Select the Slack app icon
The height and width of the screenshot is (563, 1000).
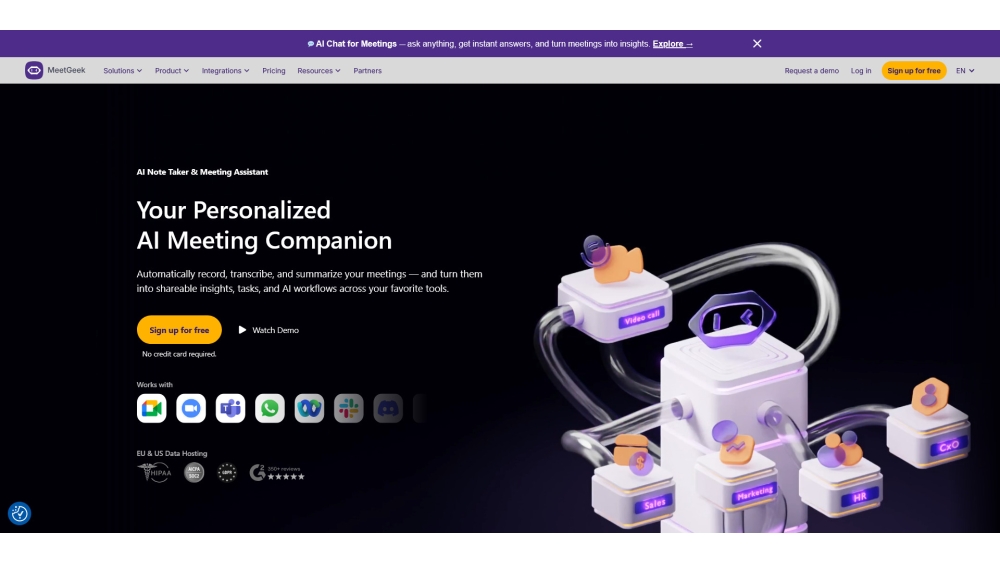tap(349, 408)
